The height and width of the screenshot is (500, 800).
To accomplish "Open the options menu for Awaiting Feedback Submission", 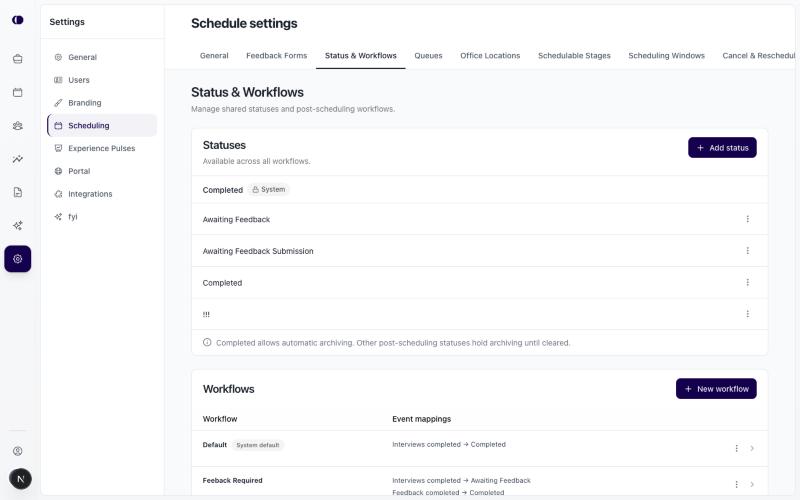I will 747,251.
